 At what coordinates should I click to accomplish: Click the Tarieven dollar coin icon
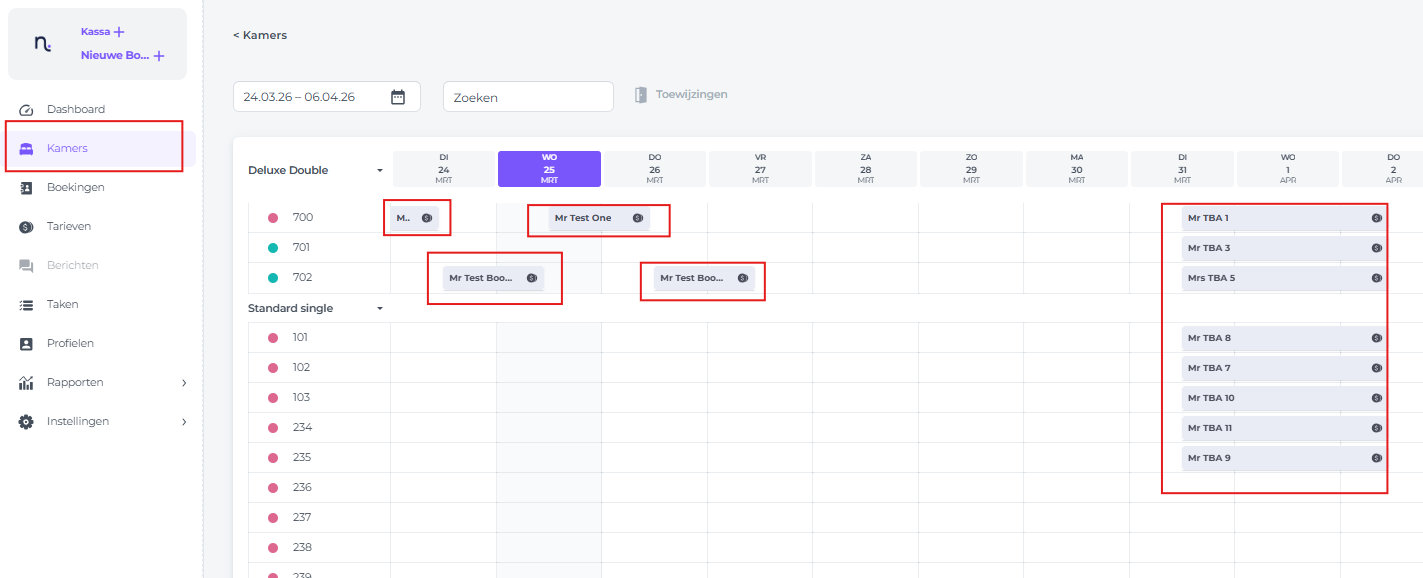[27, 227]
